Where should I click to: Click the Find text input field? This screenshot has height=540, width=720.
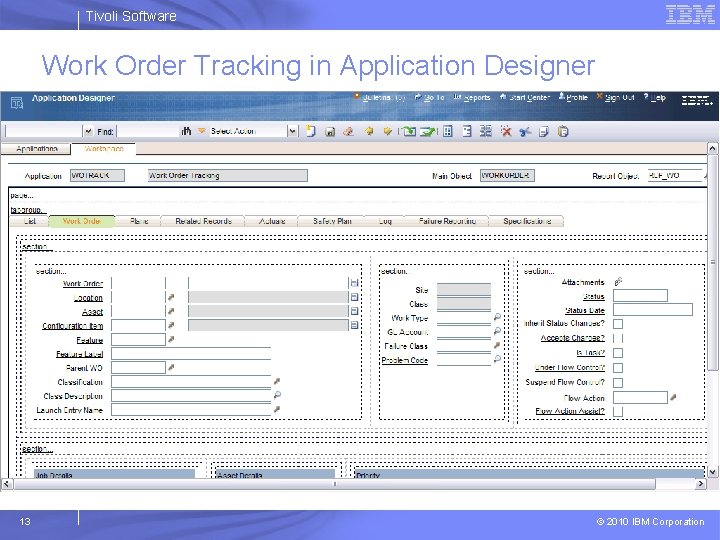[148, 131]
